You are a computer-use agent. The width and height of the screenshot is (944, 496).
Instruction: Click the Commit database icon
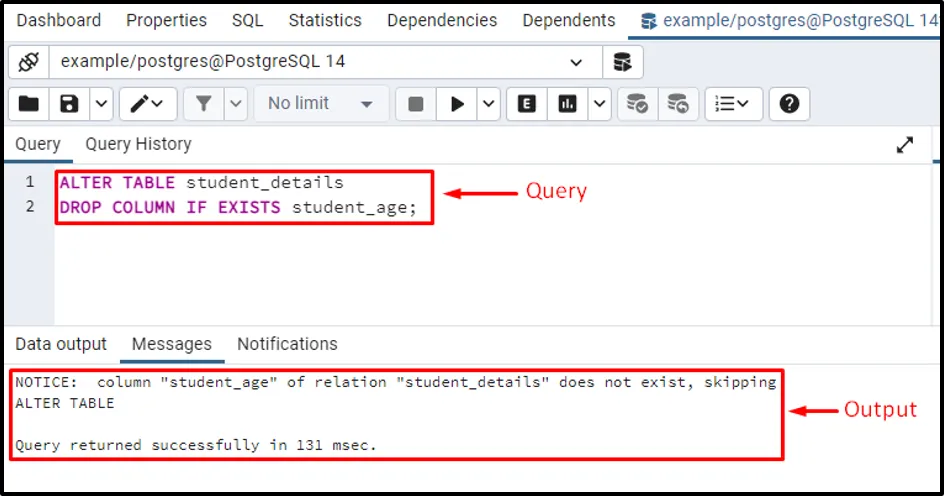pyautogui.click(x=636, y=104)
